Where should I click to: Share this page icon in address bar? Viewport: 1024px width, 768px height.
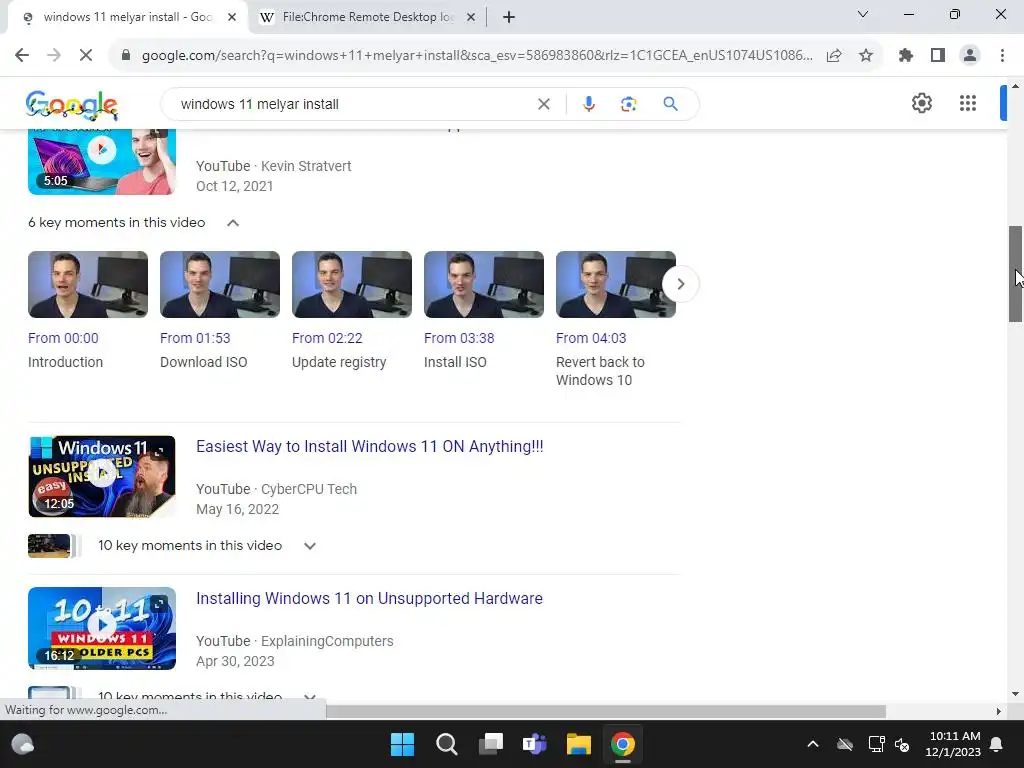834,56
